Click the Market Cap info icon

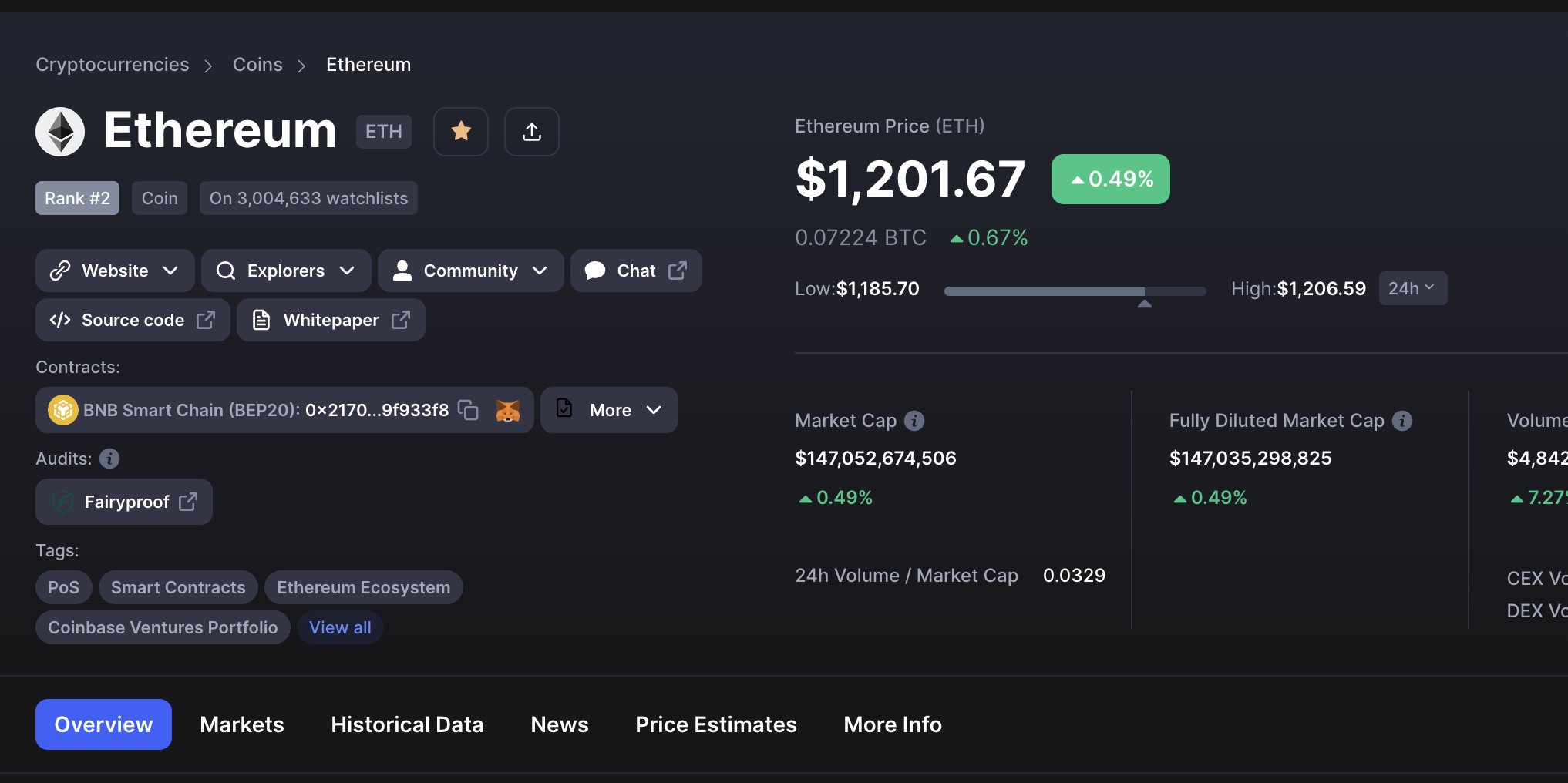point(914,421)
